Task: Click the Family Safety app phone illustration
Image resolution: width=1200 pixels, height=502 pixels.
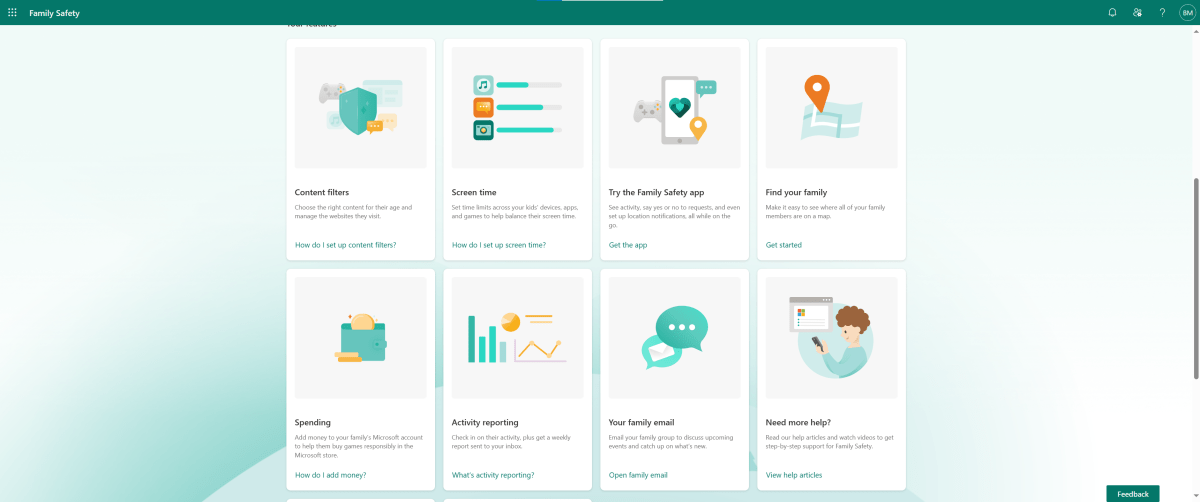Action: (675, 107)
